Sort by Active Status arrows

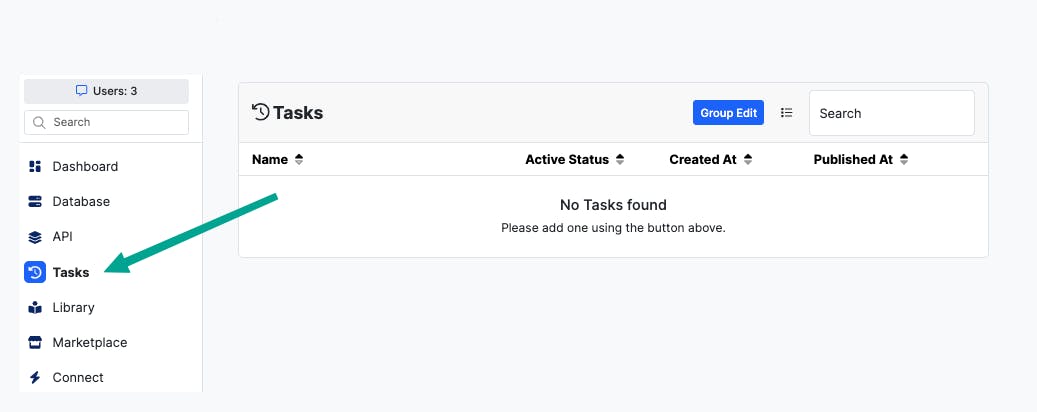pyautogui.click(x=620, y=160)
